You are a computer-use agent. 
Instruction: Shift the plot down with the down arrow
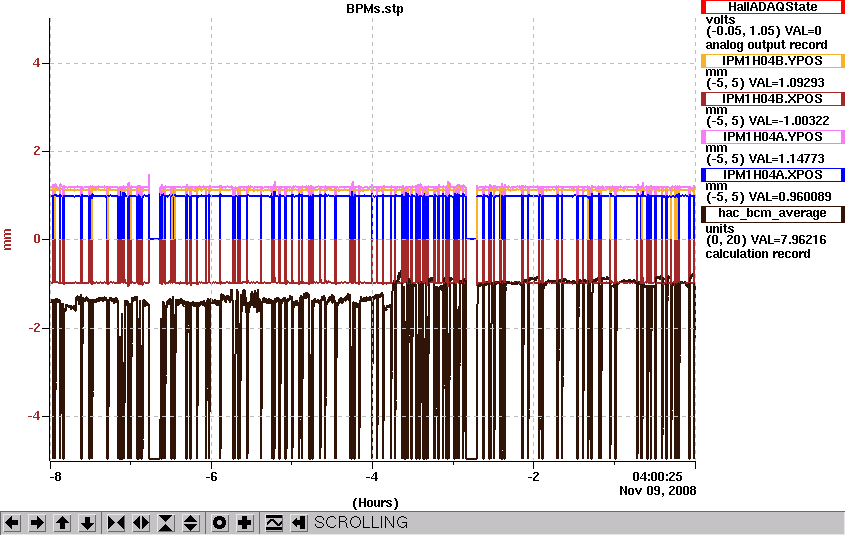[88, 523]
